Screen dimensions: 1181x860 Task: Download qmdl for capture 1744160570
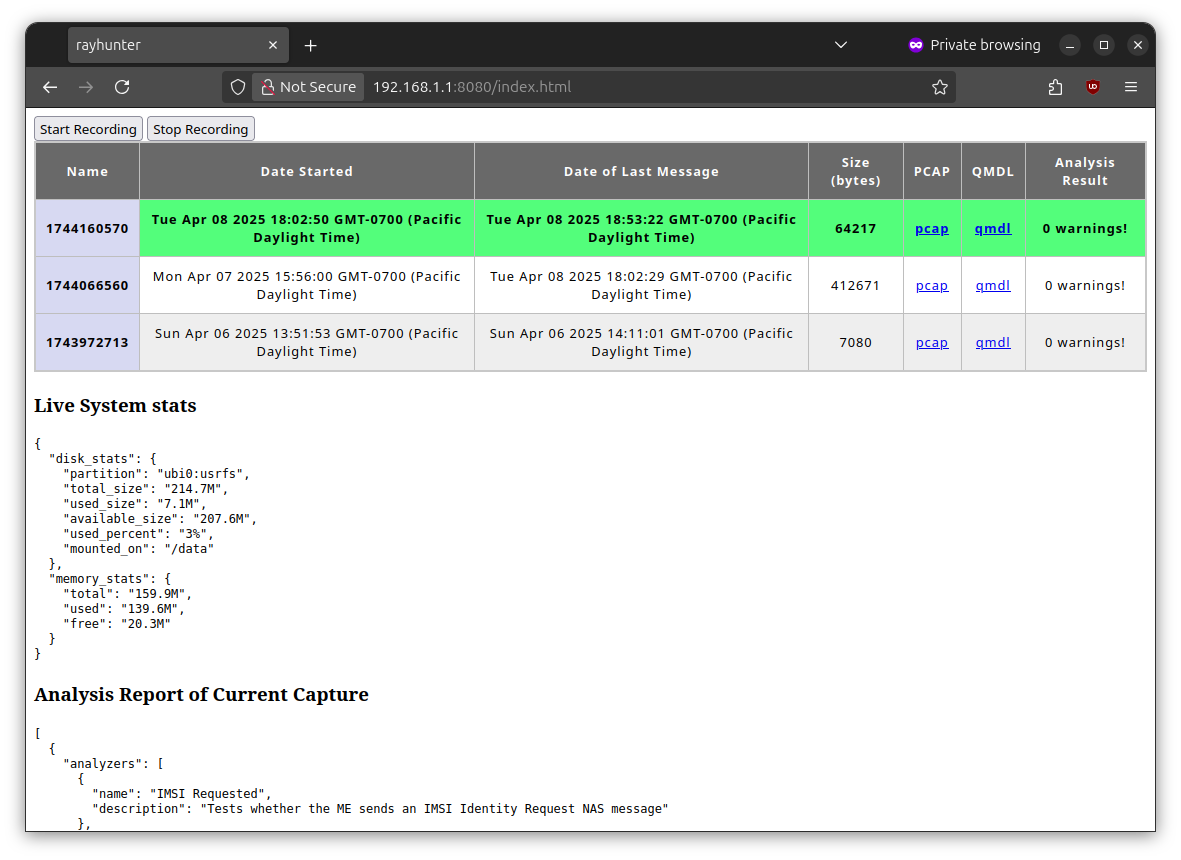click(993, 228)
